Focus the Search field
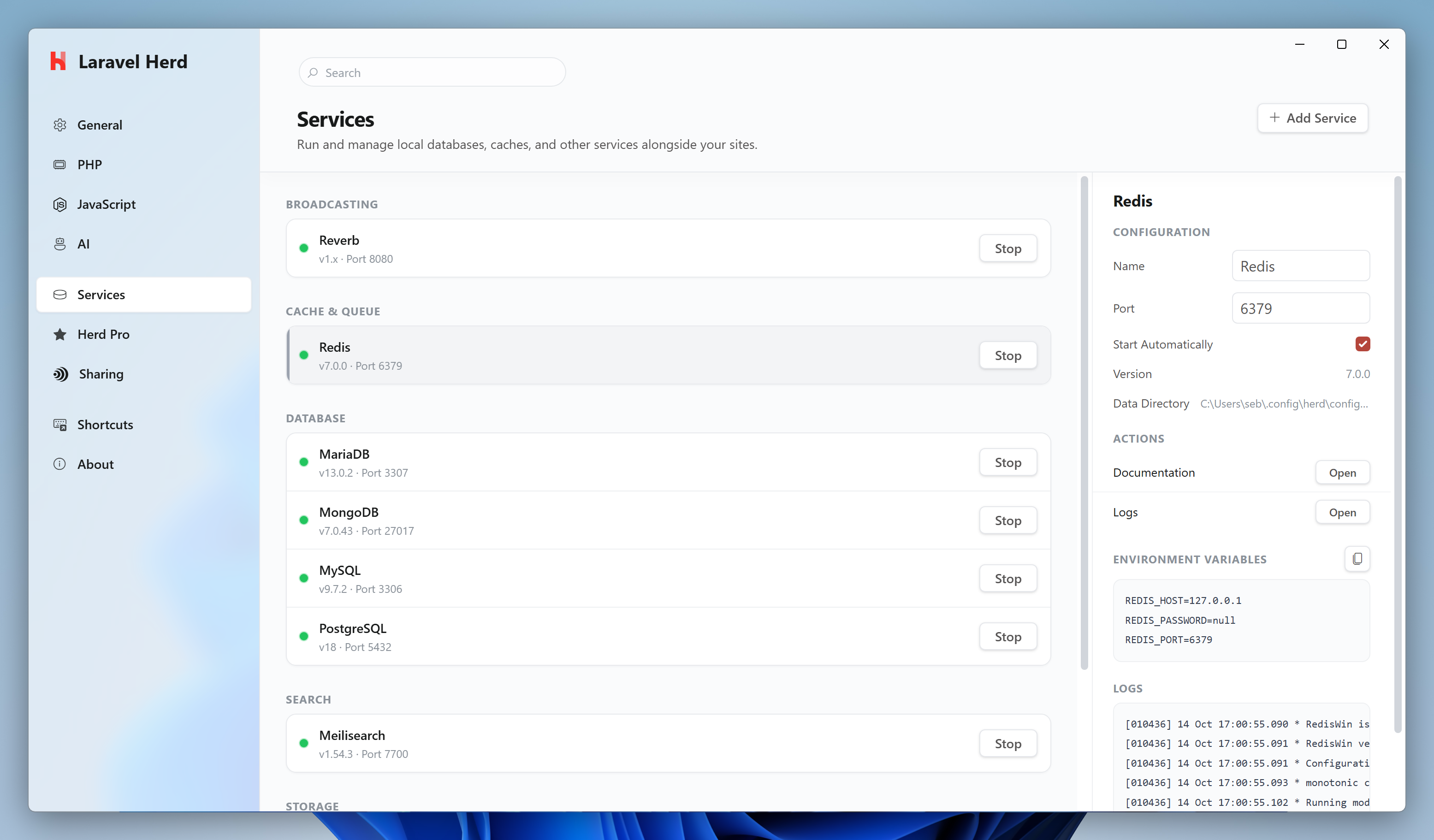This screenshot has width=1434, height=840. point(432,72)
